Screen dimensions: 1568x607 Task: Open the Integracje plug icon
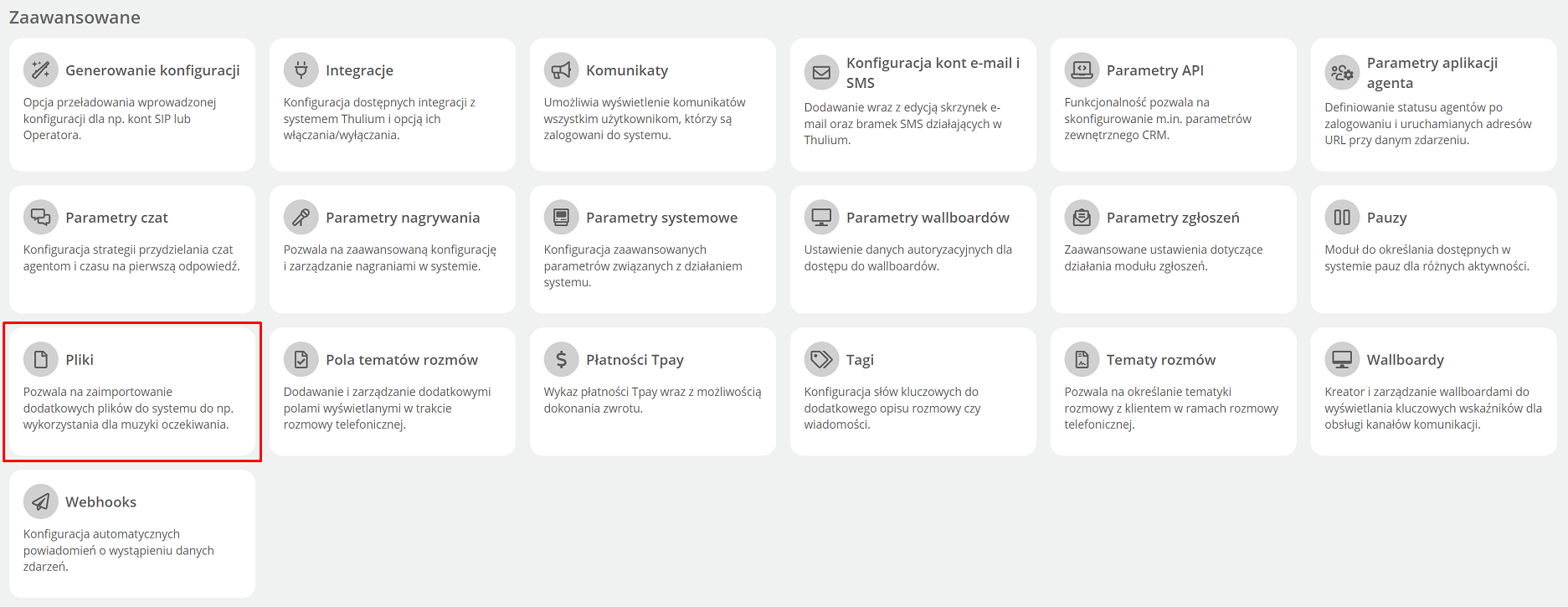tap(301, 70)
